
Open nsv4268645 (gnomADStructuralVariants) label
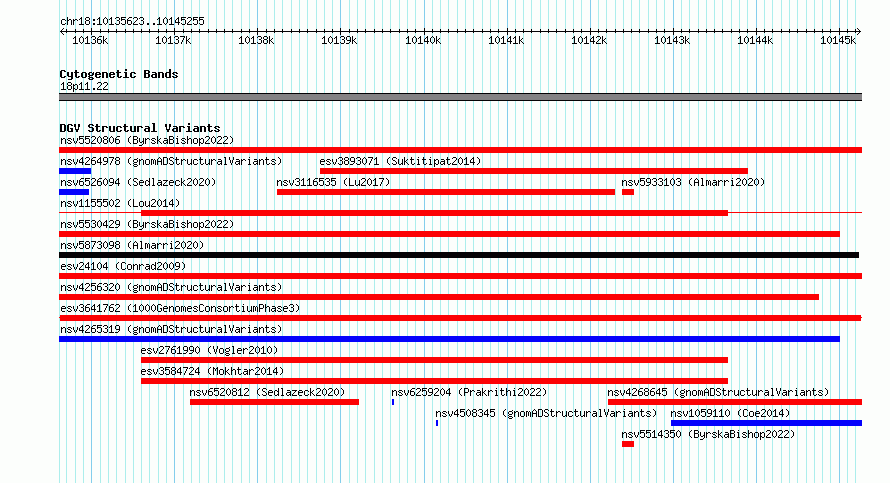click(718, 392)
